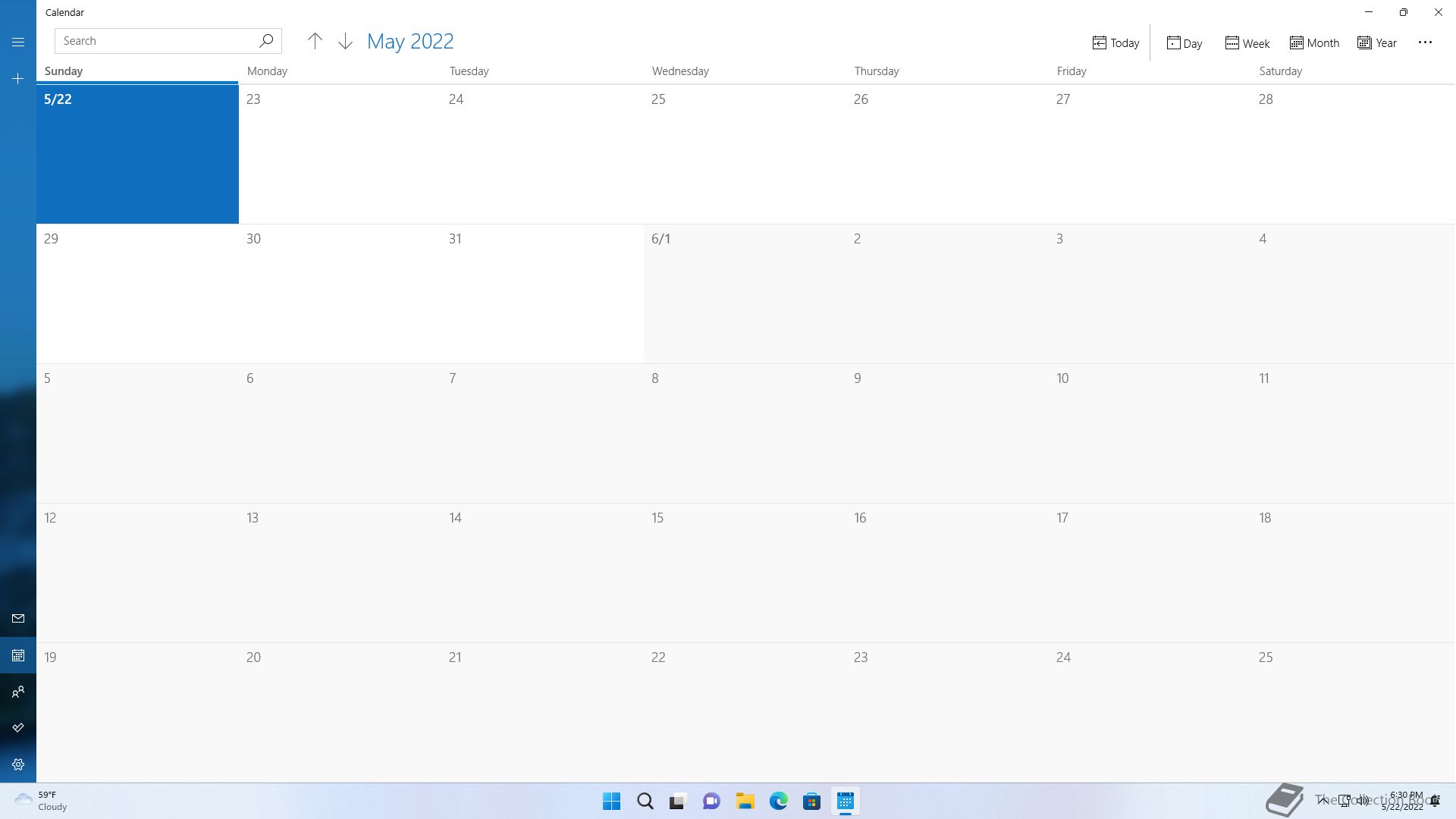Select the Calendar sidebar icon
This screenshot has width=1456, height=819.
pos(18,655)
